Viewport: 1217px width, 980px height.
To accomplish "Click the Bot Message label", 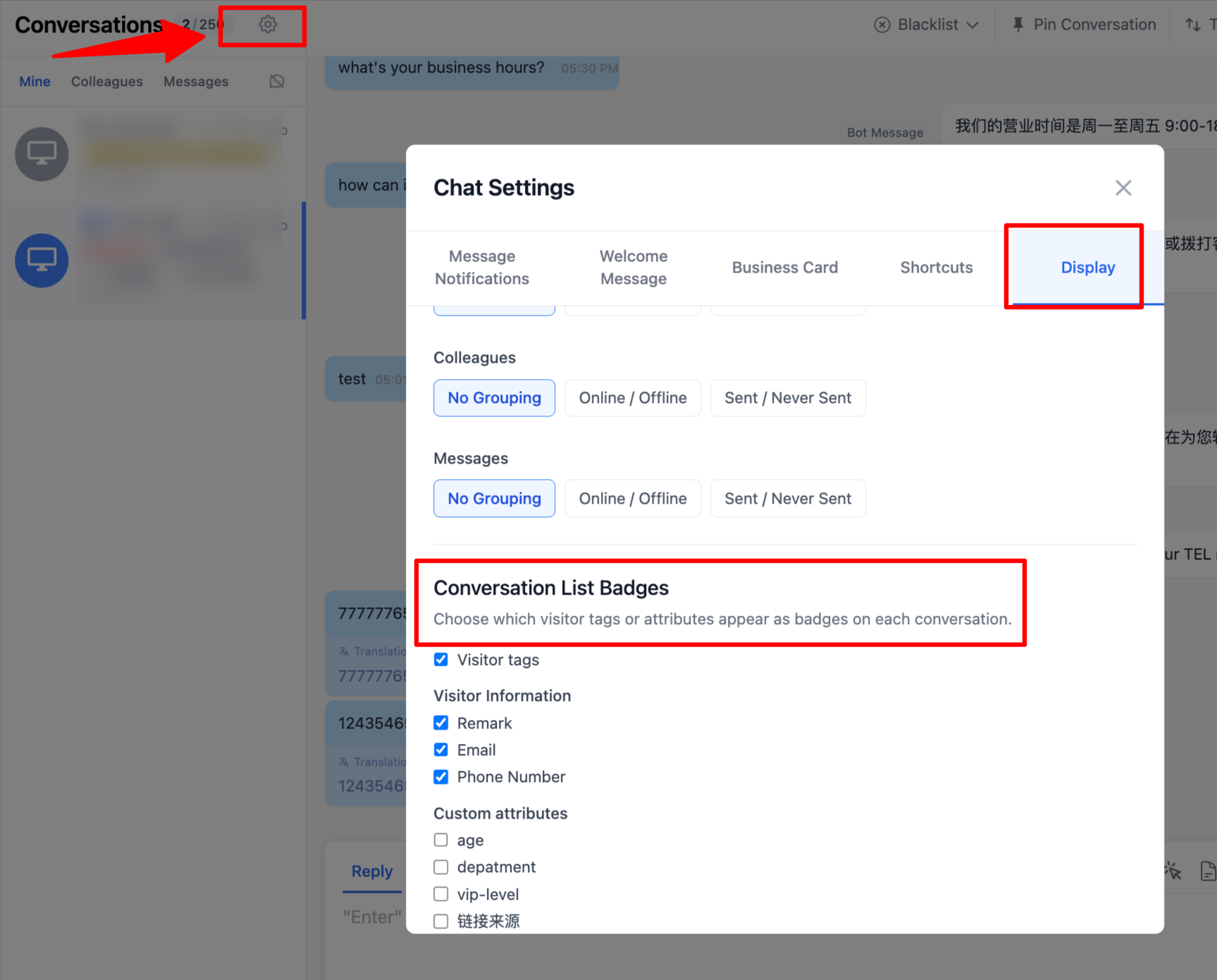I will tap(885, 132).
